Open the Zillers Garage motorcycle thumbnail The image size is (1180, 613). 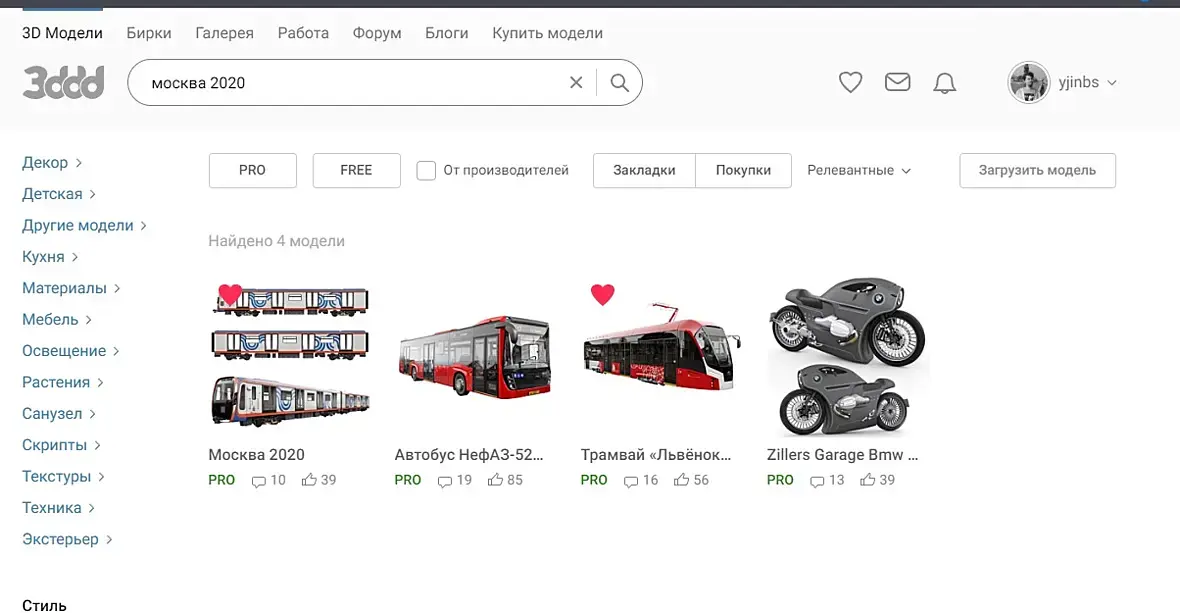point(848,357)
